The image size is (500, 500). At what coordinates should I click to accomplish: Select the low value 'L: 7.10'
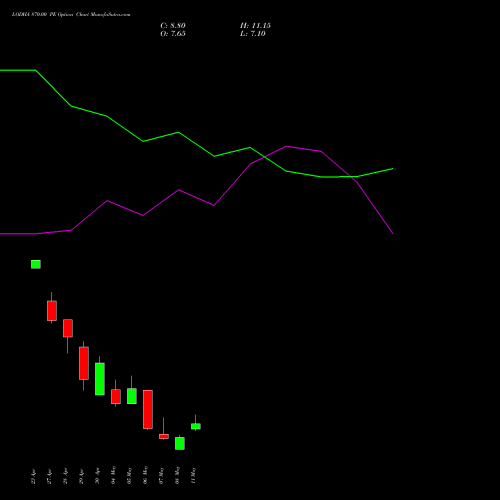[x=253, y=34]
